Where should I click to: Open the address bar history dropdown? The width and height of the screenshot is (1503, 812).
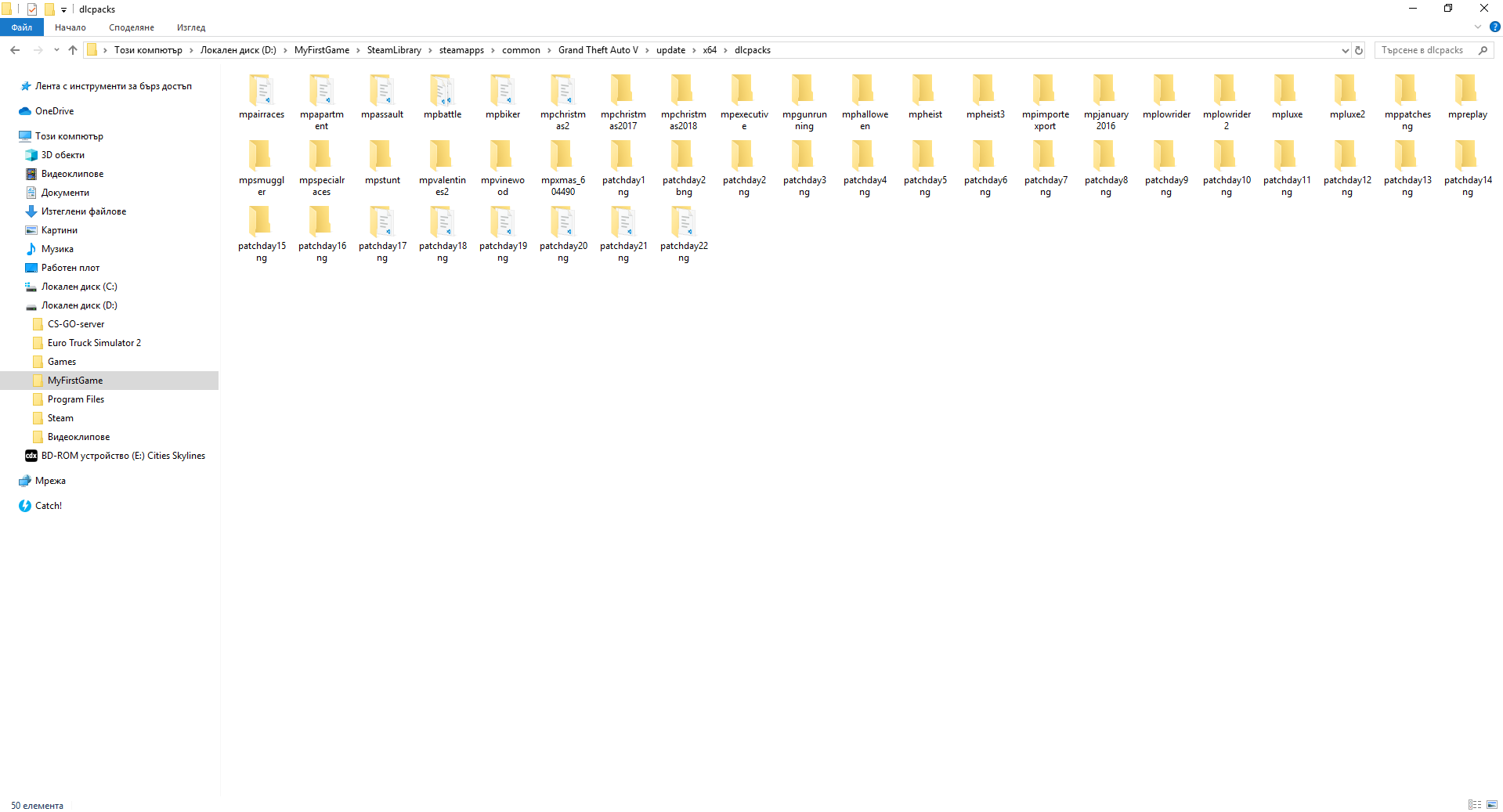pos(1345,50)
